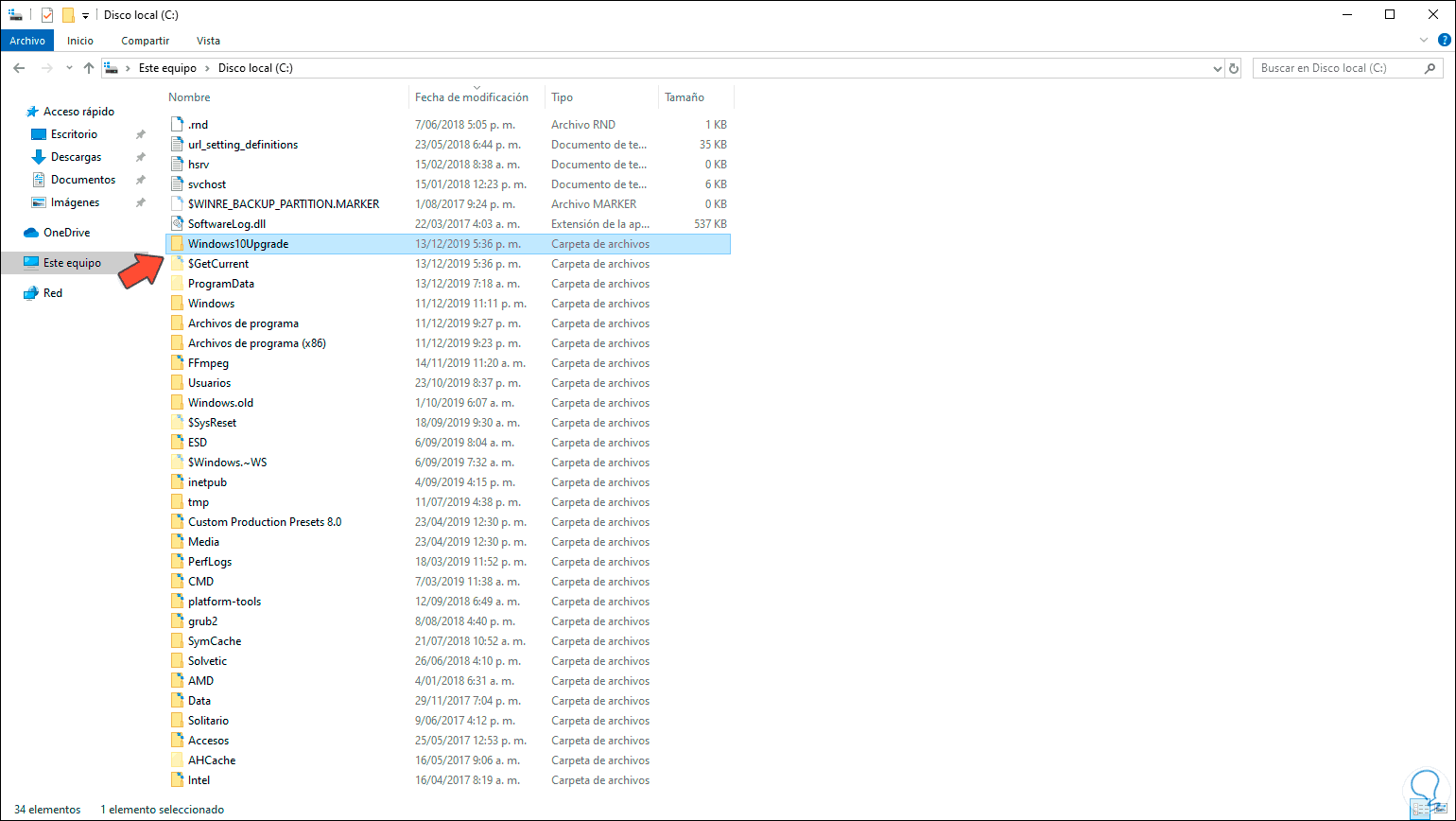The height and width of the screenshot is (821, 1456).
Task: Select Este equipo in the navigation pane
Action: click(x=72, y=263)
